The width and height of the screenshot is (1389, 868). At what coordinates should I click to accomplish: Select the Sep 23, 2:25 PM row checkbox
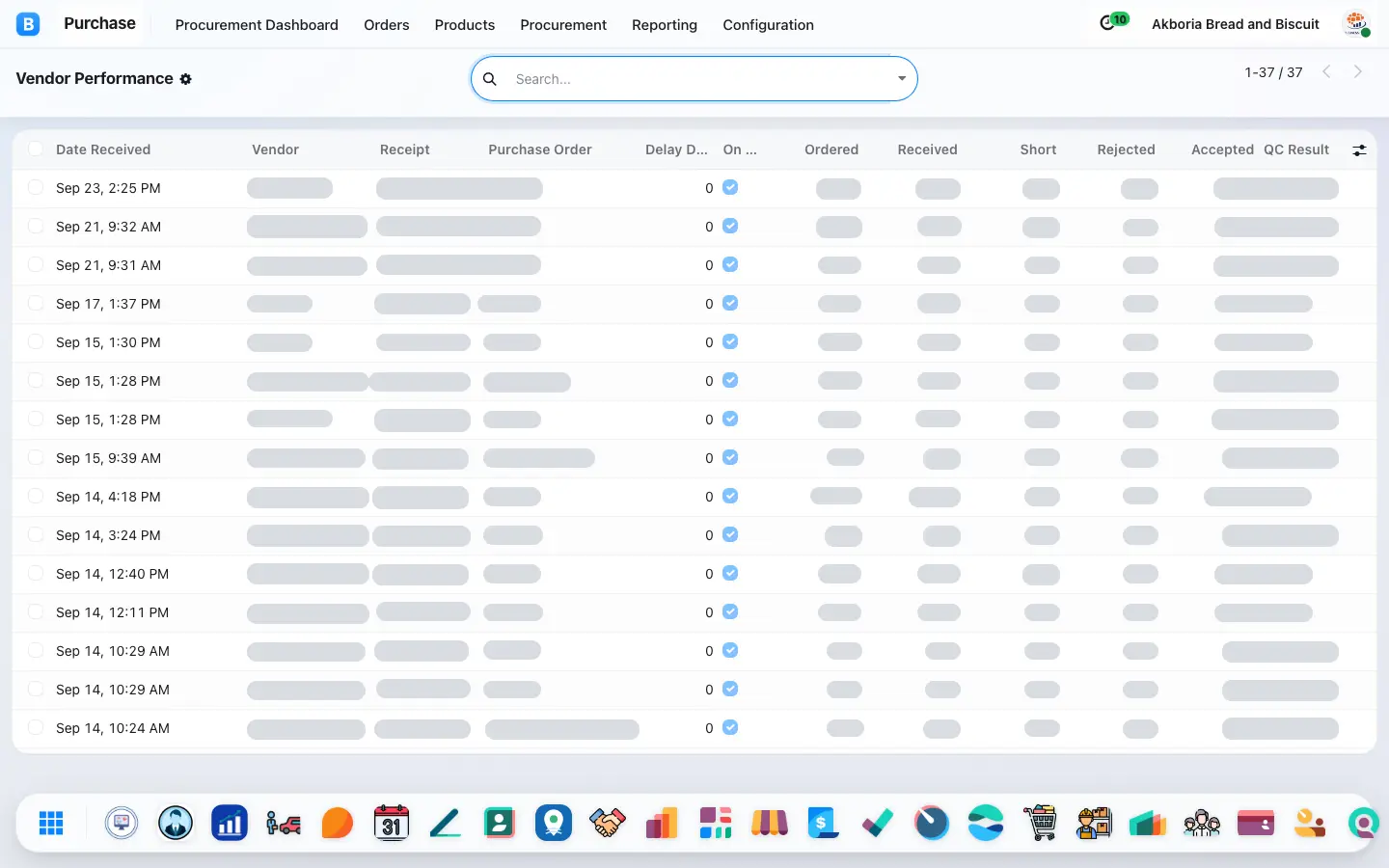pos(36,187)
